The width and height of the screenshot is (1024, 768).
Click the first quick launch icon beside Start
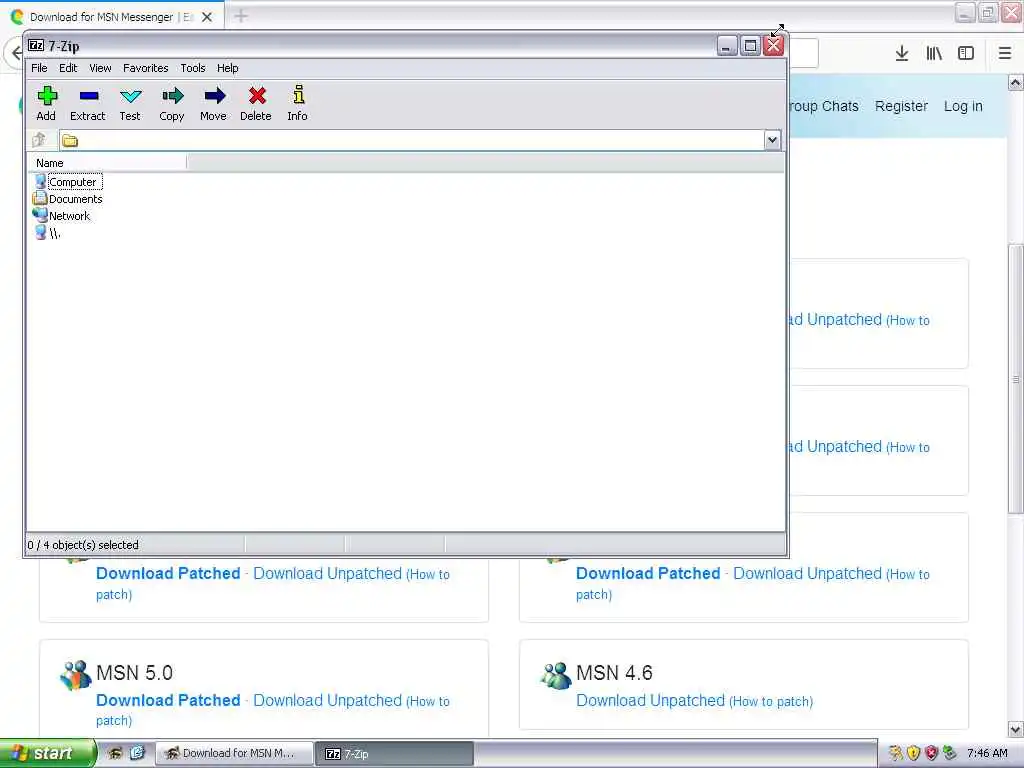[115, 753]
